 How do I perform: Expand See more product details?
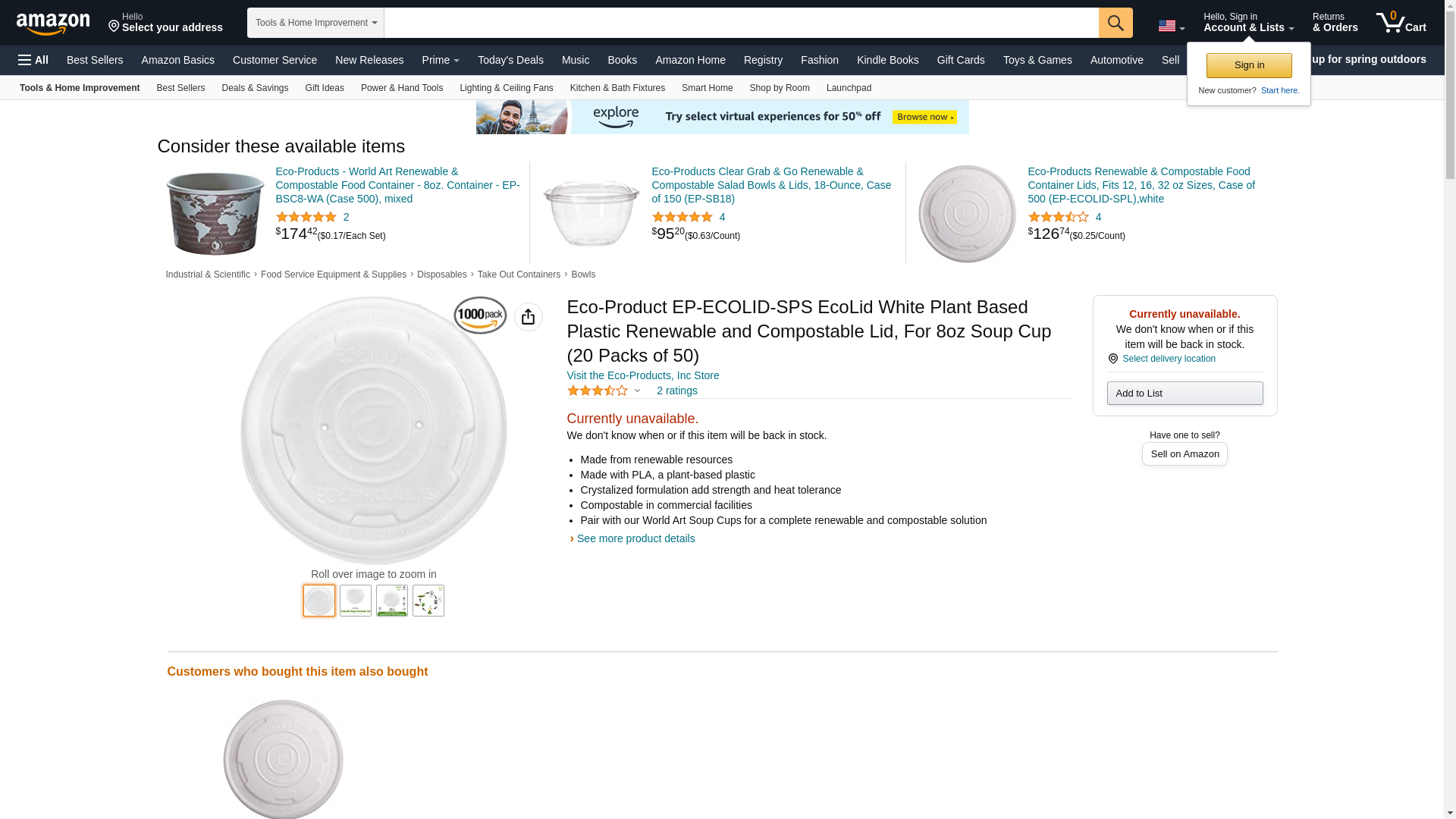pos(635,538)
